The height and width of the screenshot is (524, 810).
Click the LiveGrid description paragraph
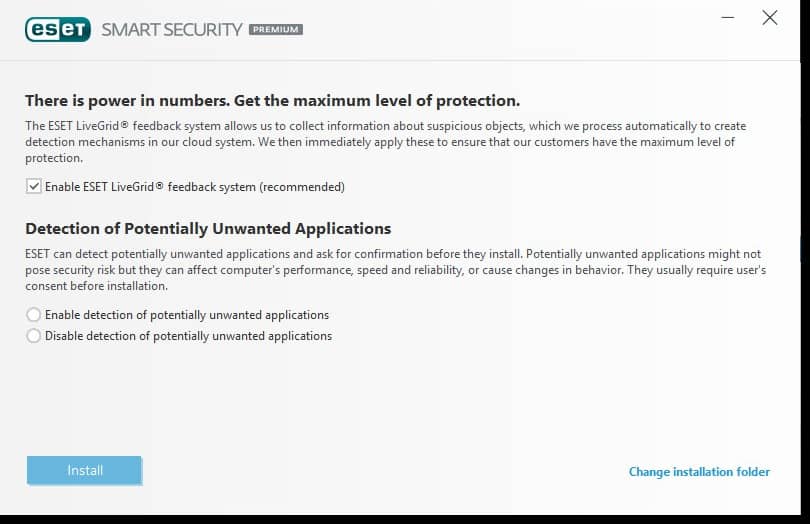coord(385,142)
